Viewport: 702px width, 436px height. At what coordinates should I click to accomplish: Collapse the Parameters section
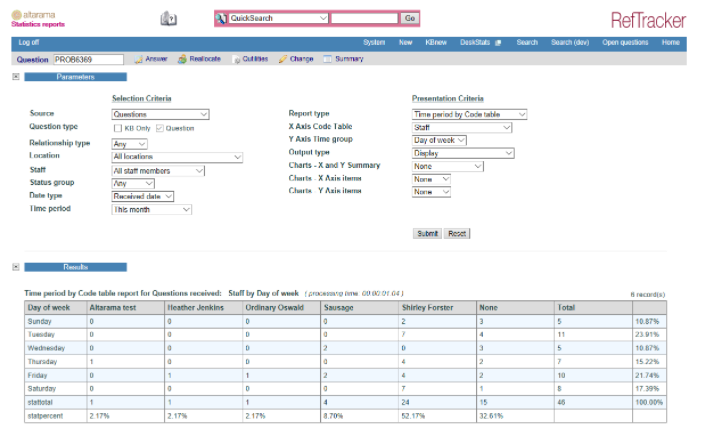pyautogui.click(x=16, y=77)
